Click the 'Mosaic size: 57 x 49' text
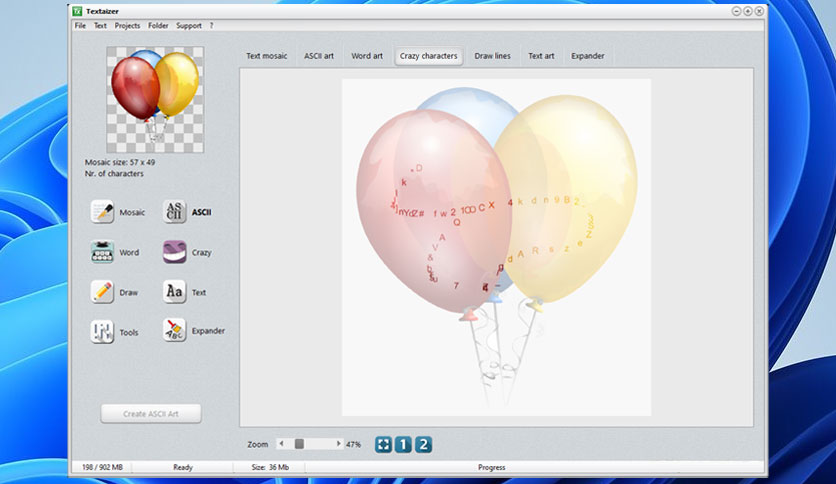836x484 pixels. (120, 162)
